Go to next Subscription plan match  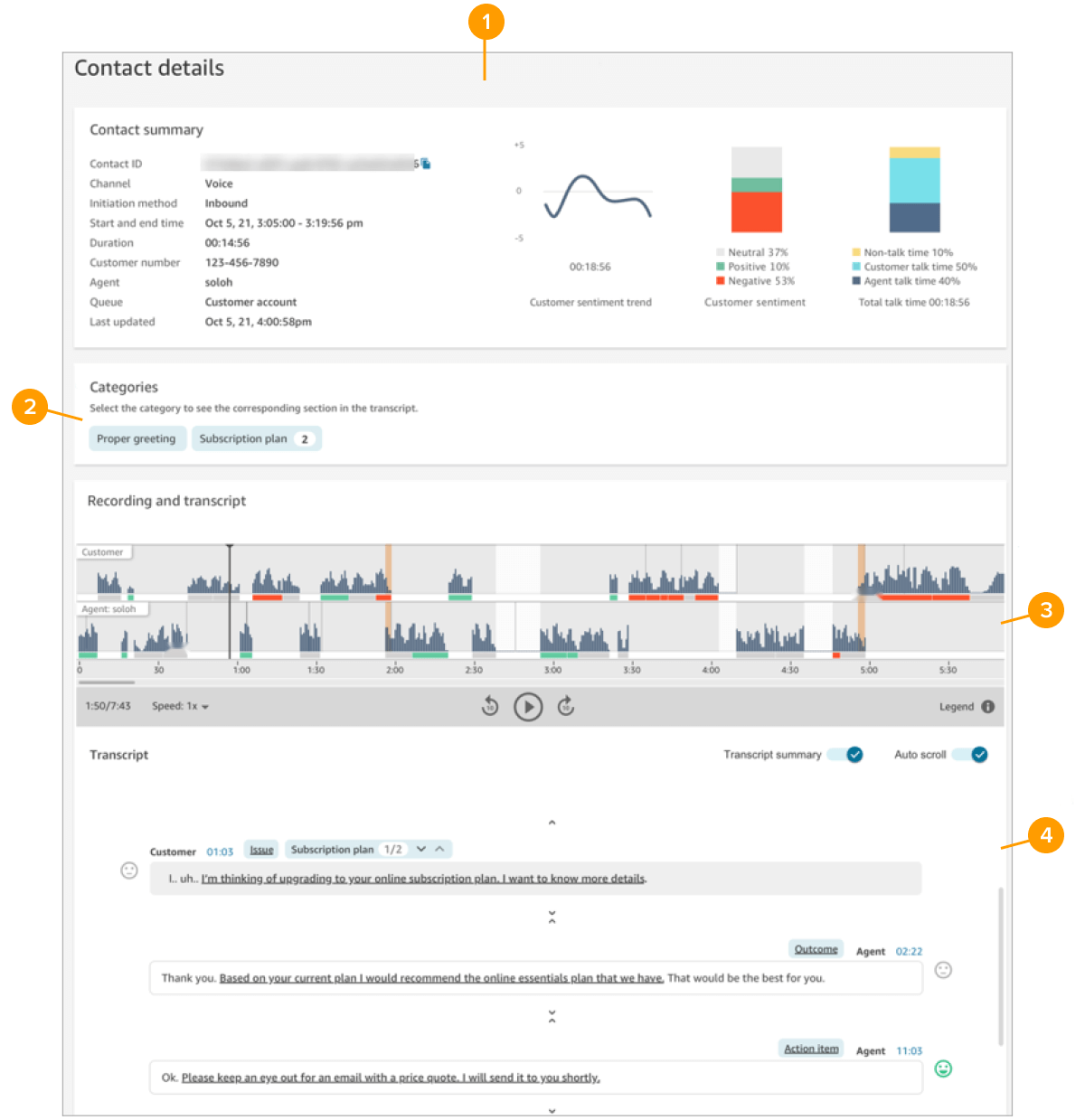point(421,849)
